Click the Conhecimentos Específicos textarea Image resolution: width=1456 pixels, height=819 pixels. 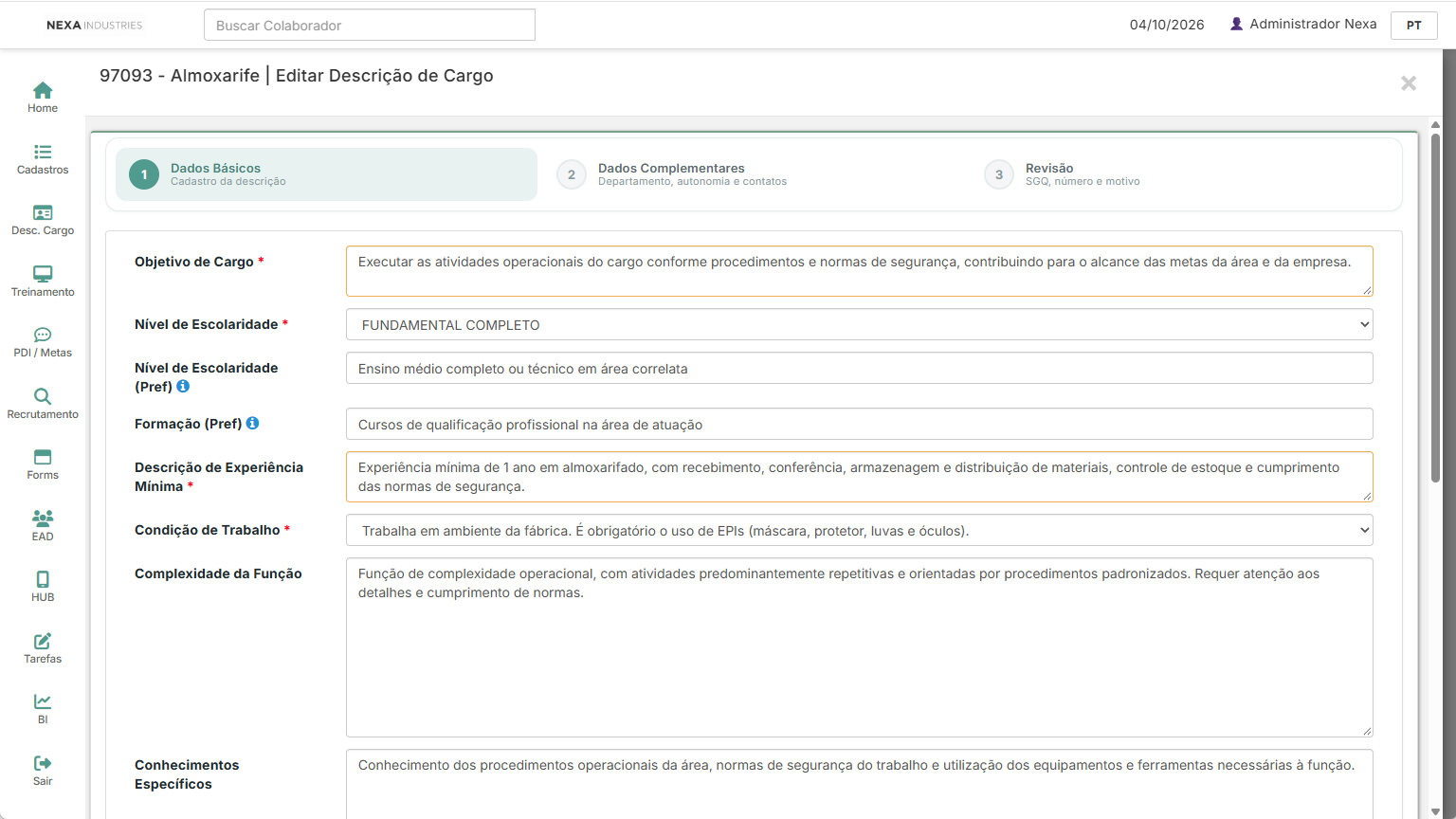(x=860, y=784)
